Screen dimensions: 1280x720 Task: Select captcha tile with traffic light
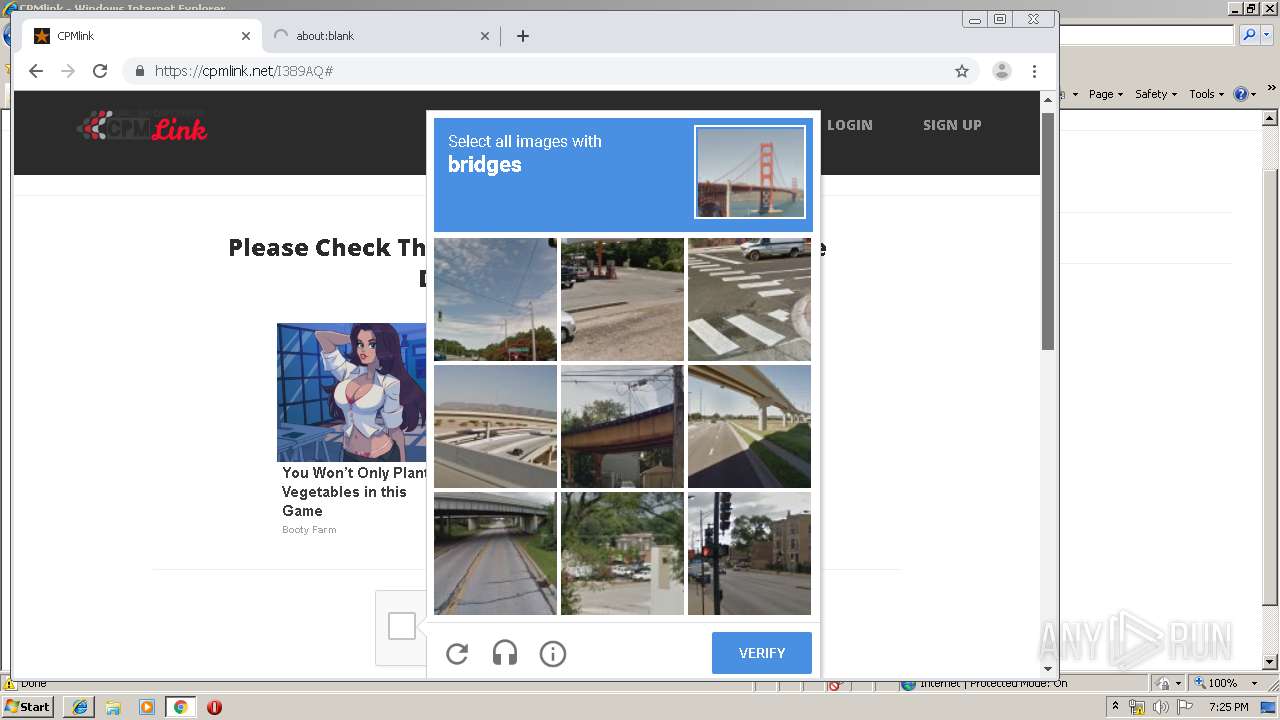[749, 553]
